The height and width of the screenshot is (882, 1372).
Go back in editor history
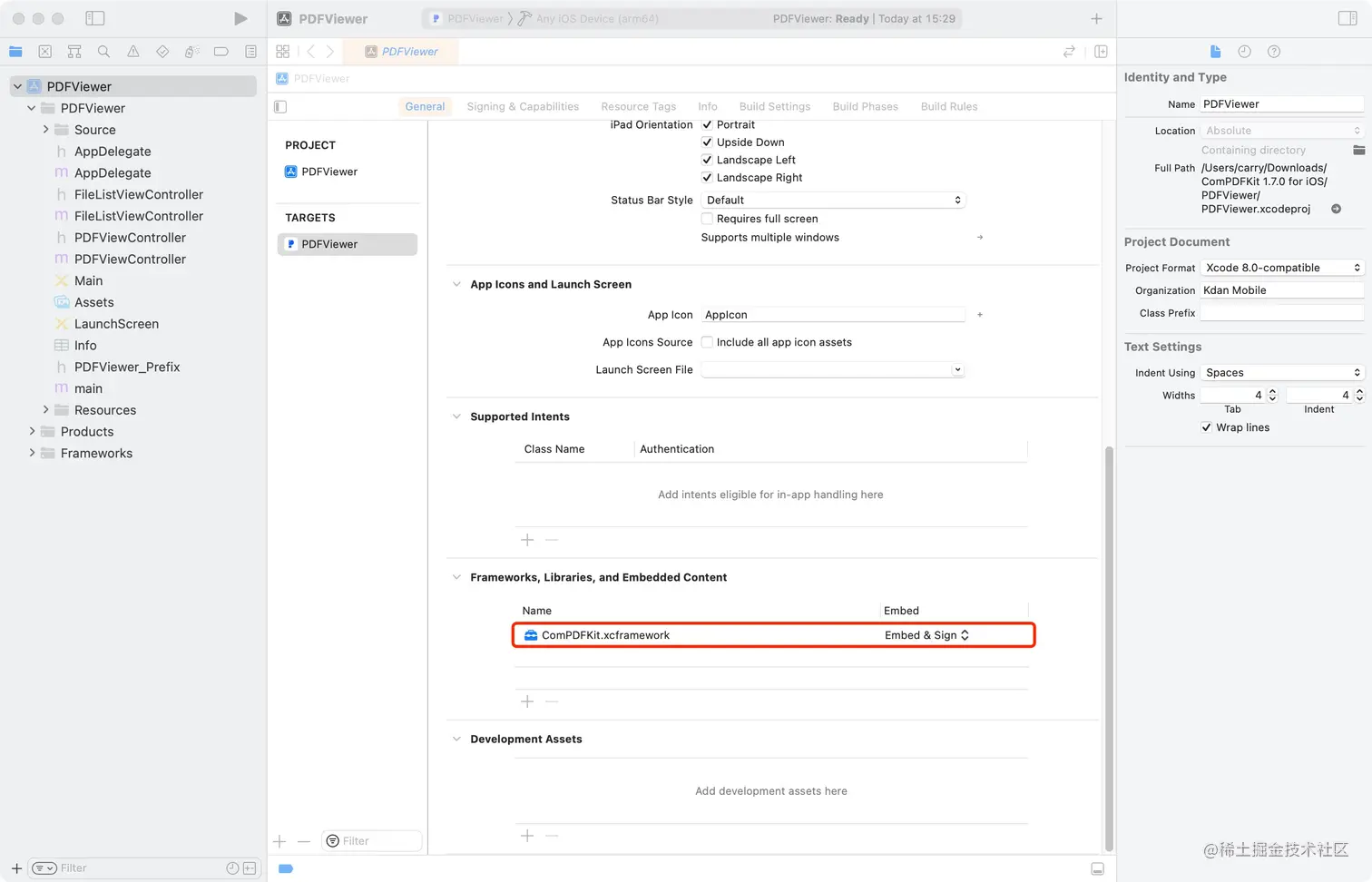311,52
